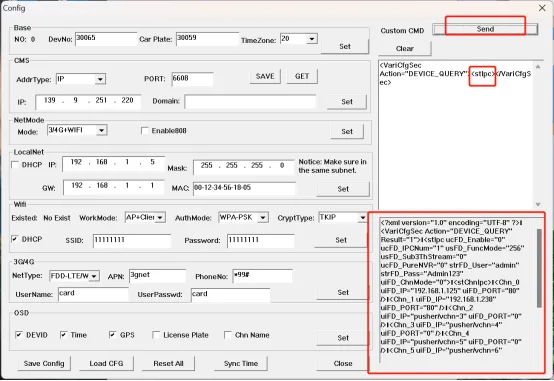554x381 pixels.
Task: Toggle the LocalNet DHCP checkbox
Action: click(15, 165)
